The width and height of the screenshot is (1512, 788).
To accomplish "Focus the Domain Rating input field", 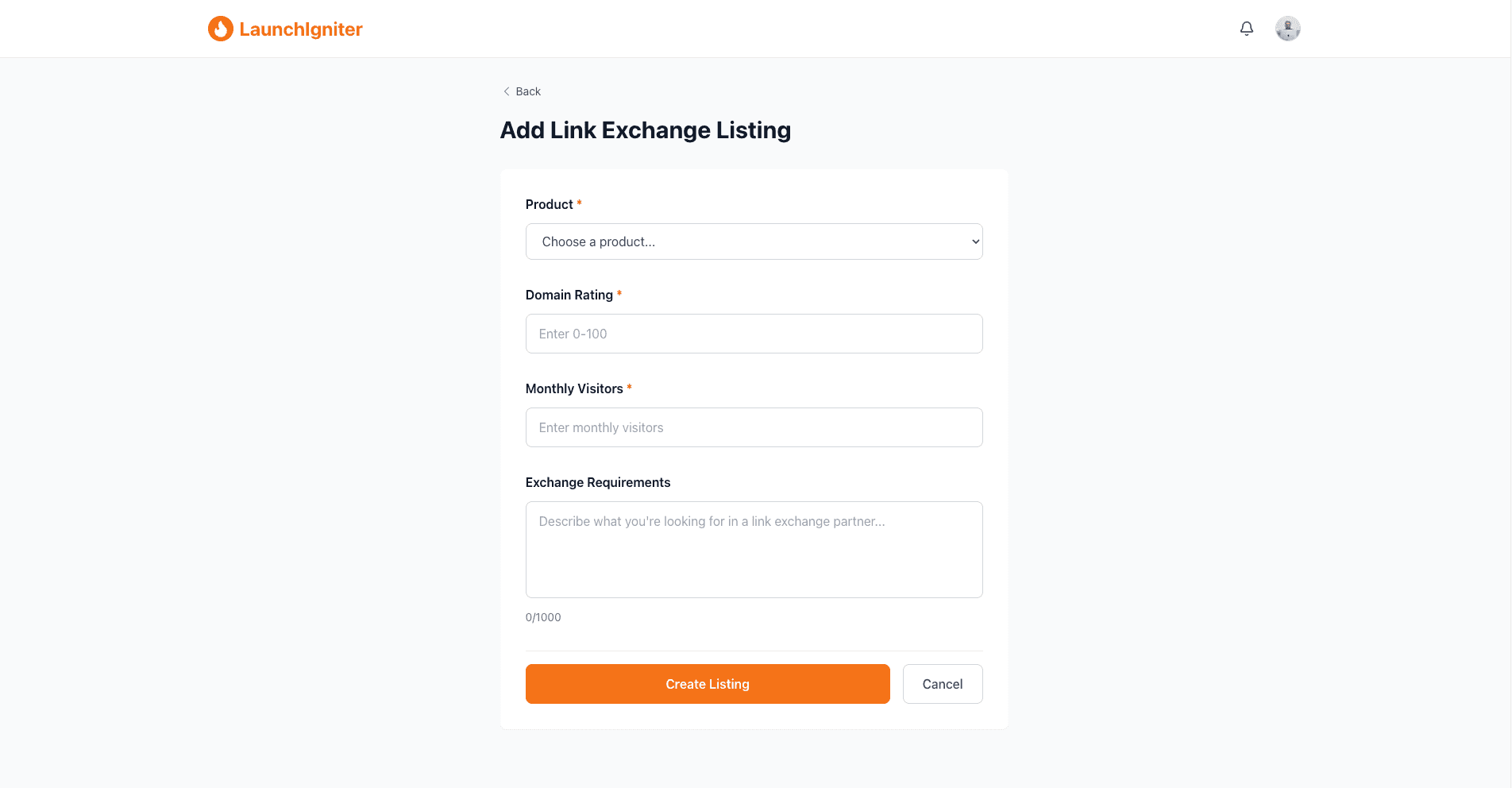I will coord(753,334).
